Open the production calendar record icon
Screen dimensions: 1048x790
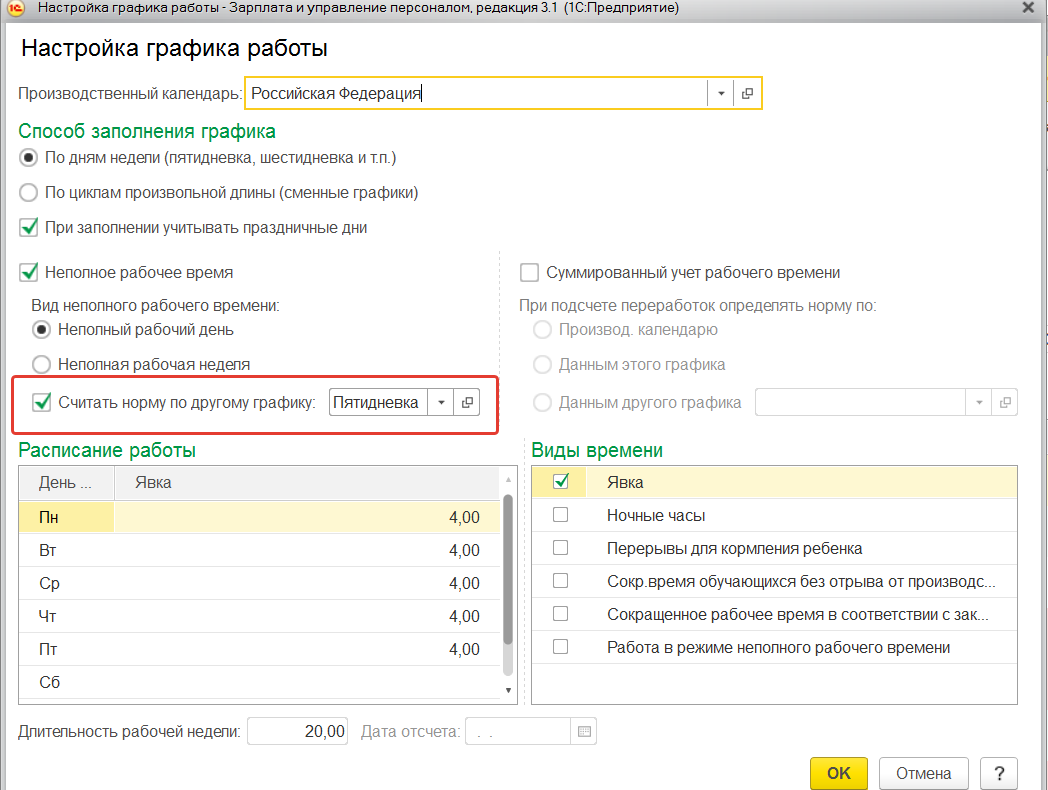pyautogui.click(x=747, y=93)
